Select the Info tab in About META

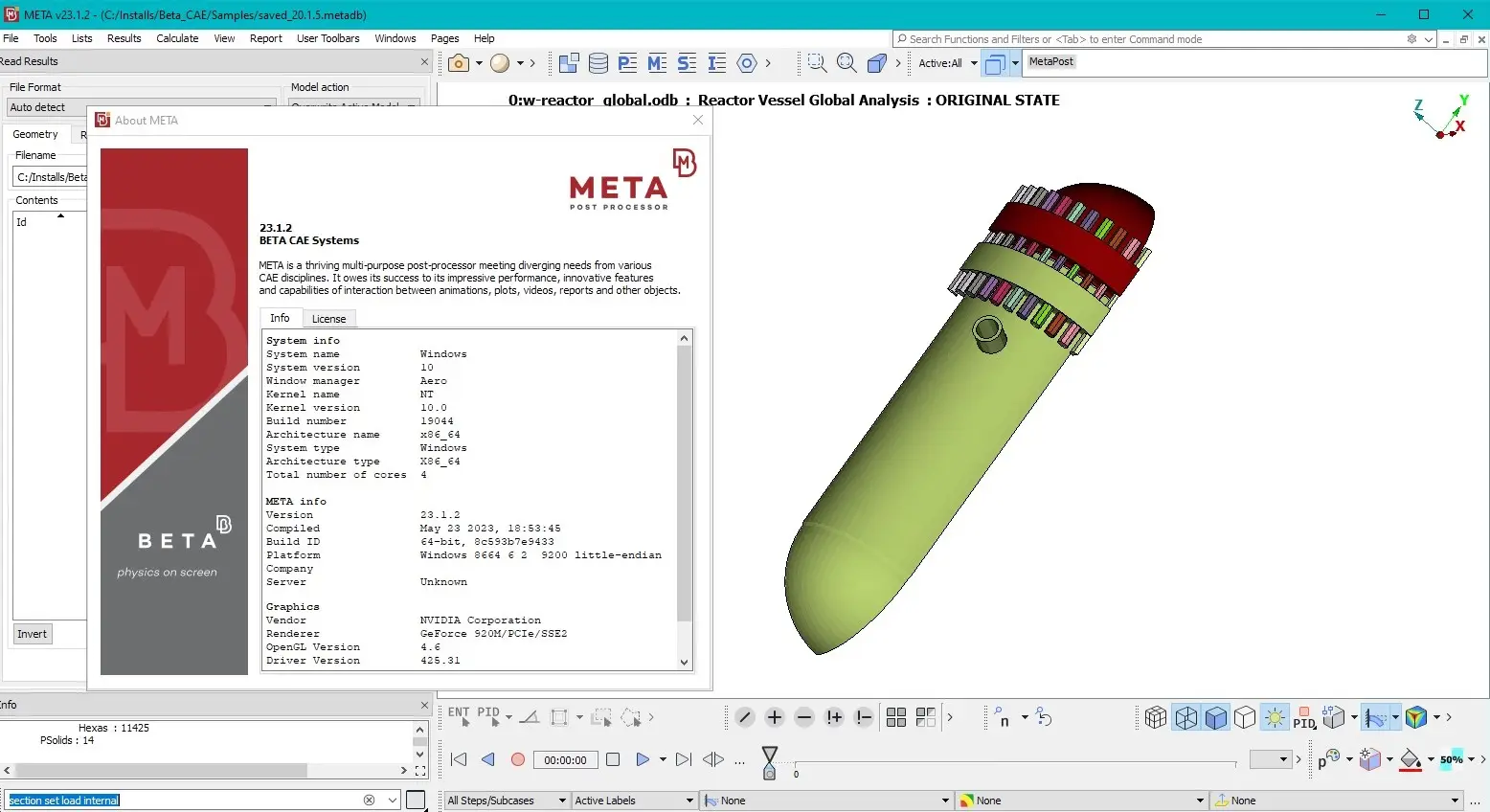pyautogui.click(x=280, y=318)
